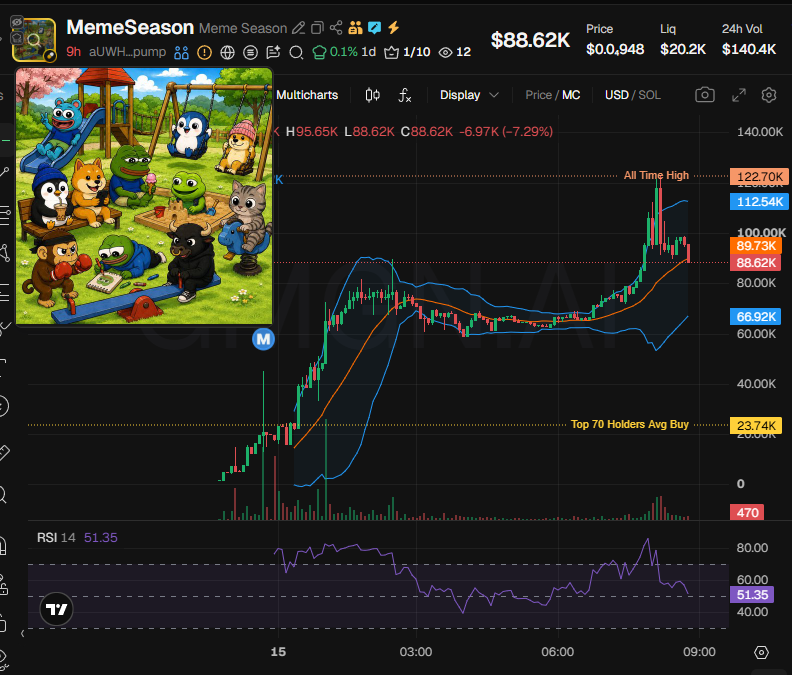792x675 pixels.
Task: Click the All Time High label
Action: (x=656, y=175)
